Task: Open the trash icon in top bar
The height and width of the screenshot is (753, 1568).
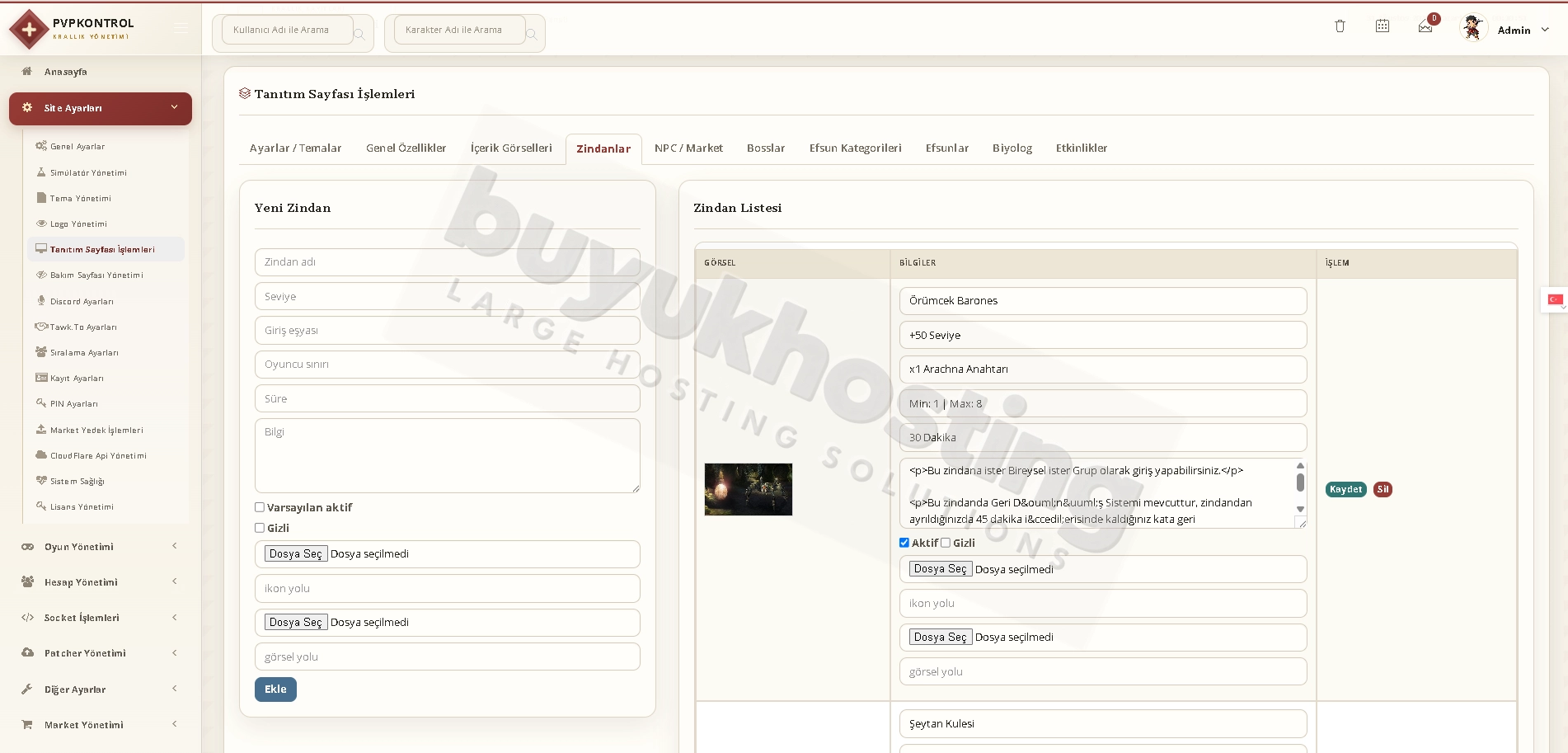Action: coord(1340,26)
